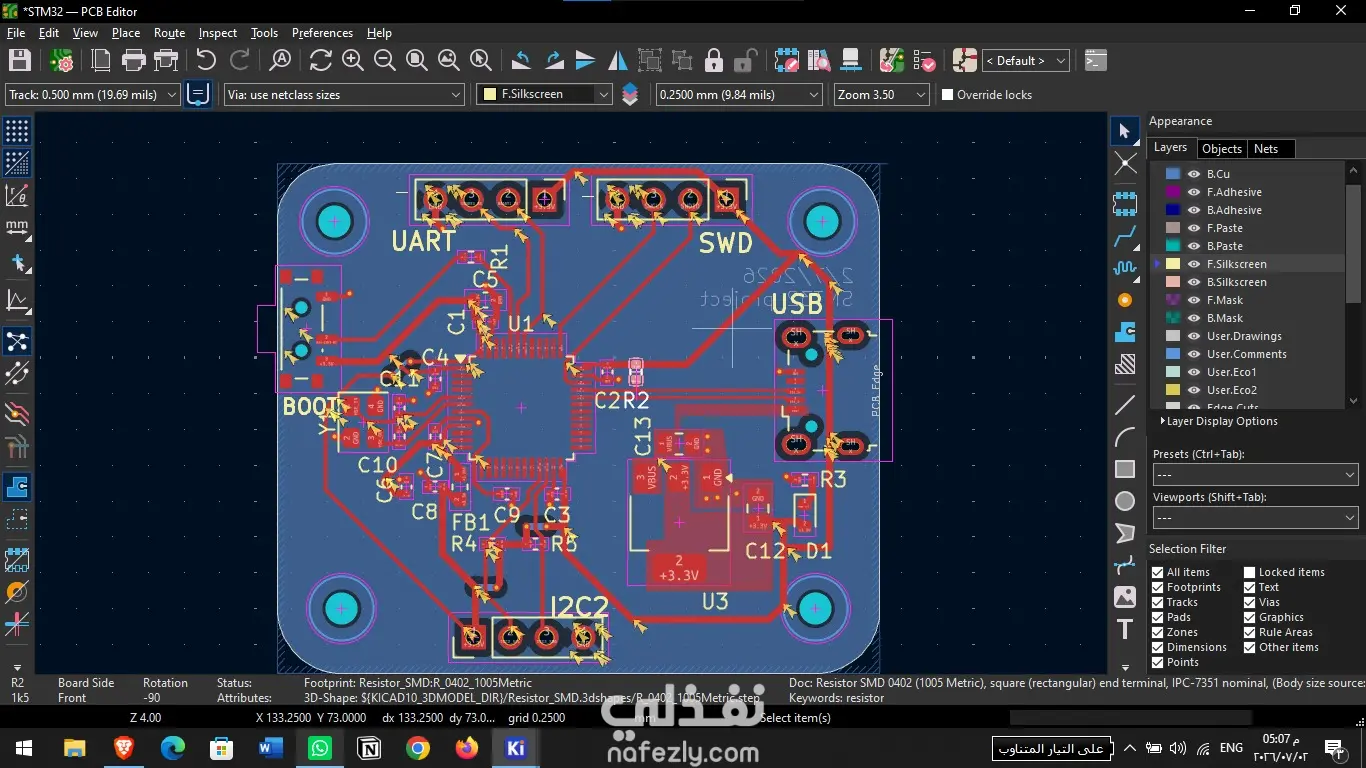Screen dimensions: 1366x768
Task: Open Board Setup from the toolbar
Action: [62, 61]
